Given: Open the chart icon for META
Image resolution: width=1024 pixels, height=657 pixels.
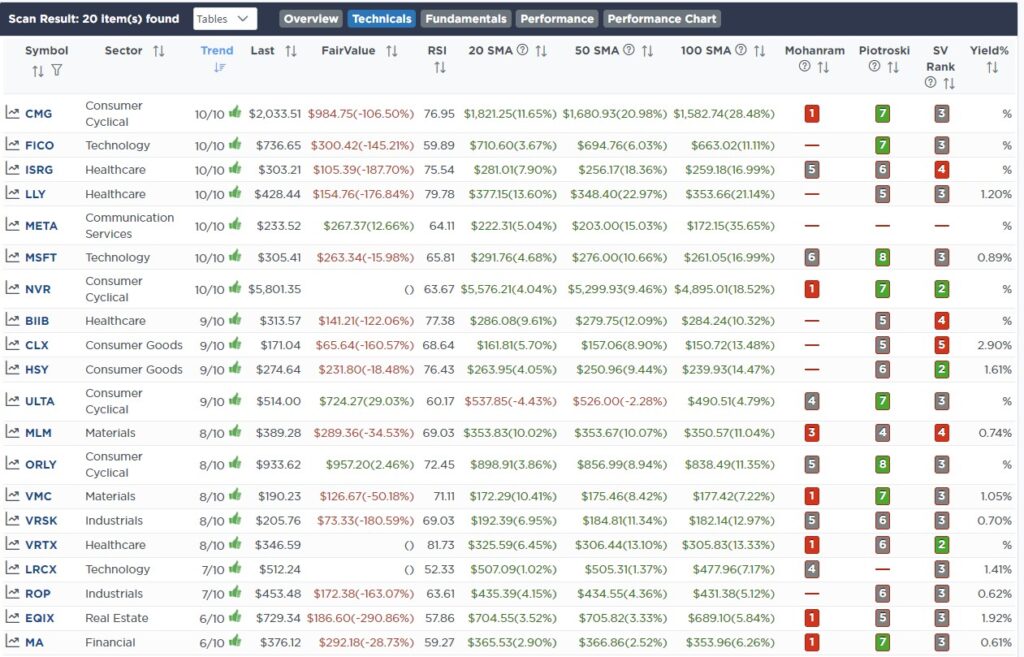Looking at the screenshot, I should pyautogui.click(x=12, y=225).
